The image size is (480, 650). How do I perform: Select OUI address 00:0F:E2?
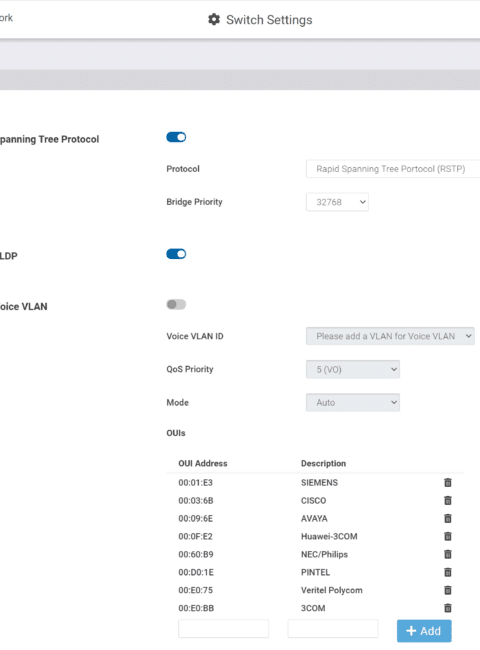pyautogui.click(x=196, y=536)
